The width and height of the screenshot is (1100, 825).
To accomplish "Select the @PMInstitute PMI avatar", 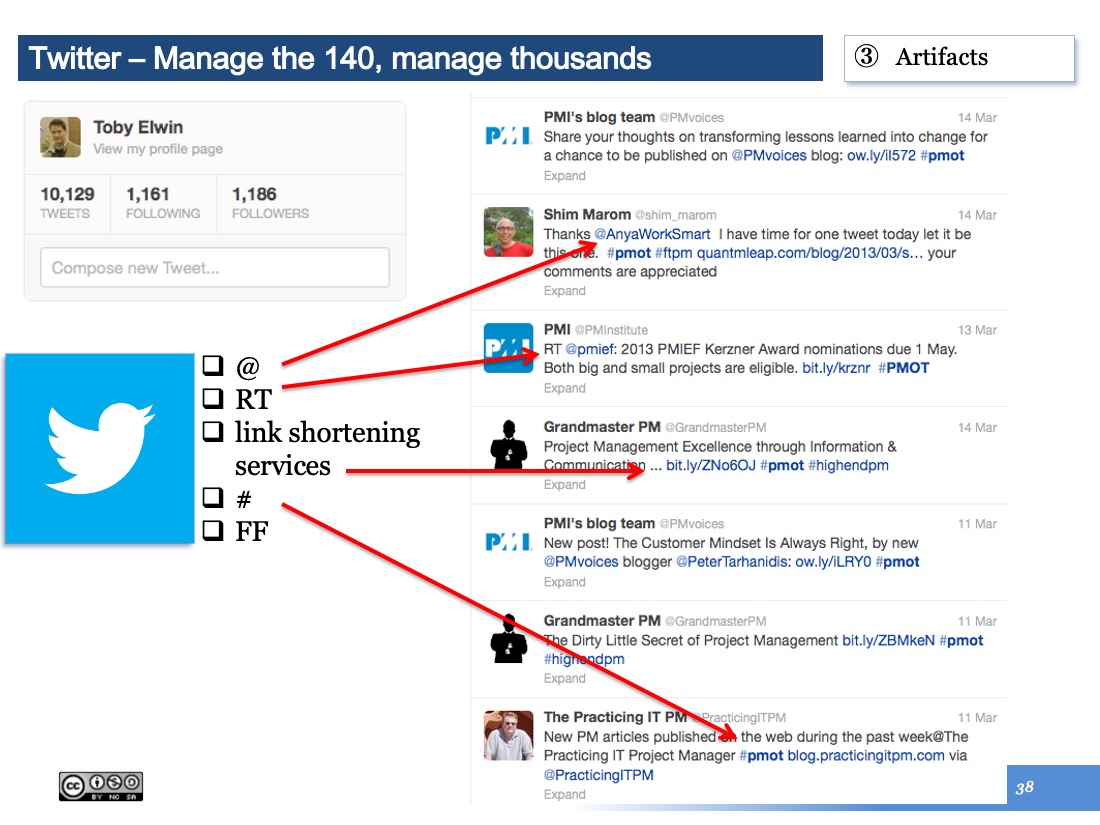I will pyautogui.click(x=508, y=347).
